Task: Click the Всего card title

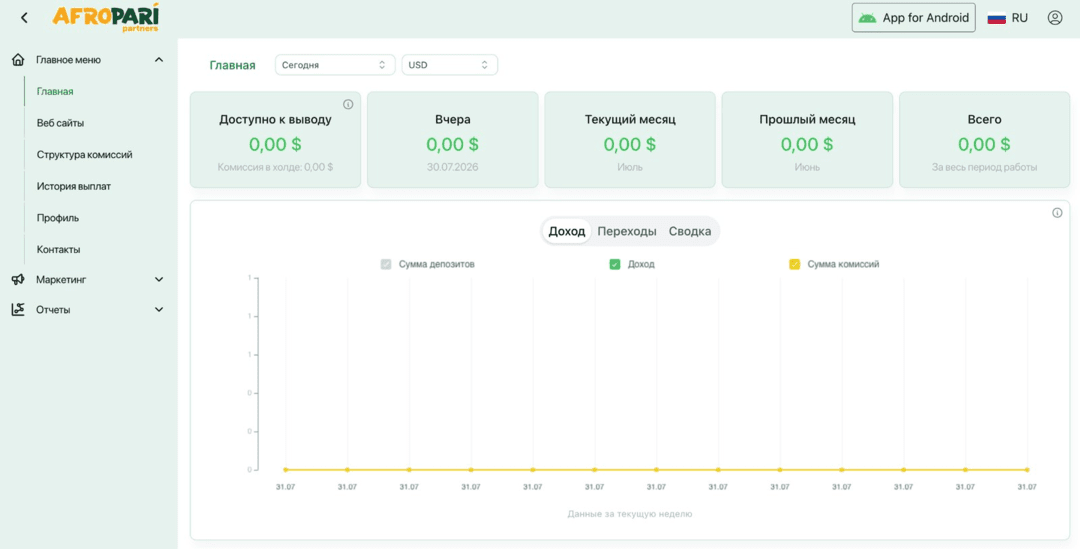Action: 984,120
